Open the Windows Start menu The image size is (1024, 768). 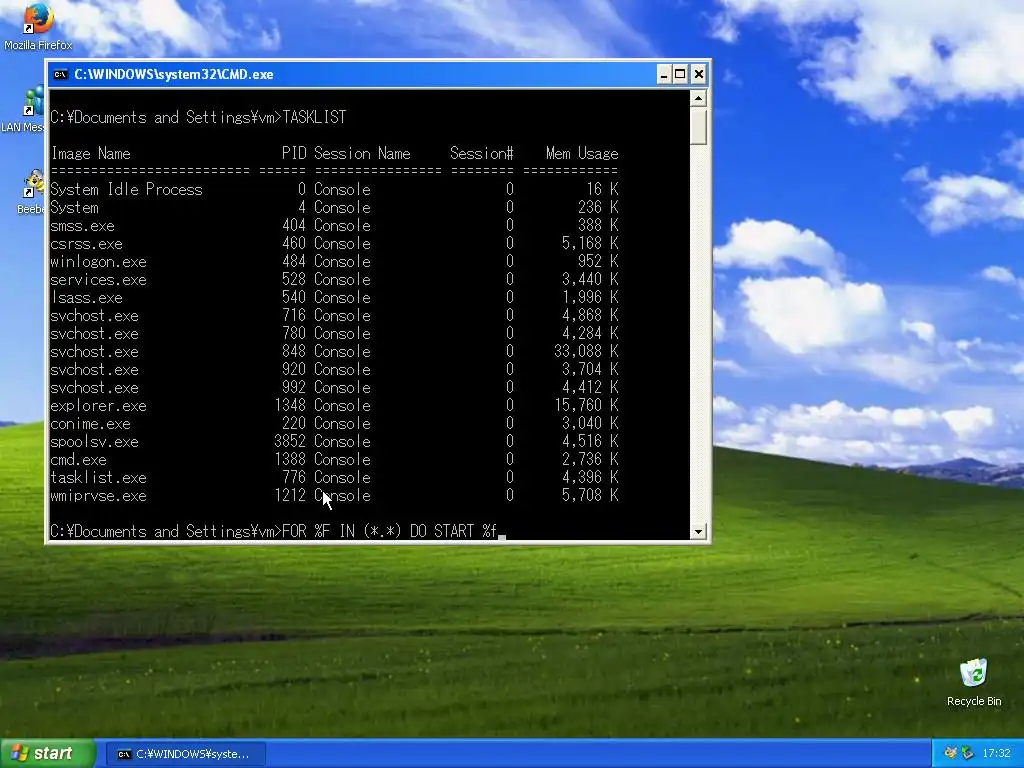click(47, 754)
